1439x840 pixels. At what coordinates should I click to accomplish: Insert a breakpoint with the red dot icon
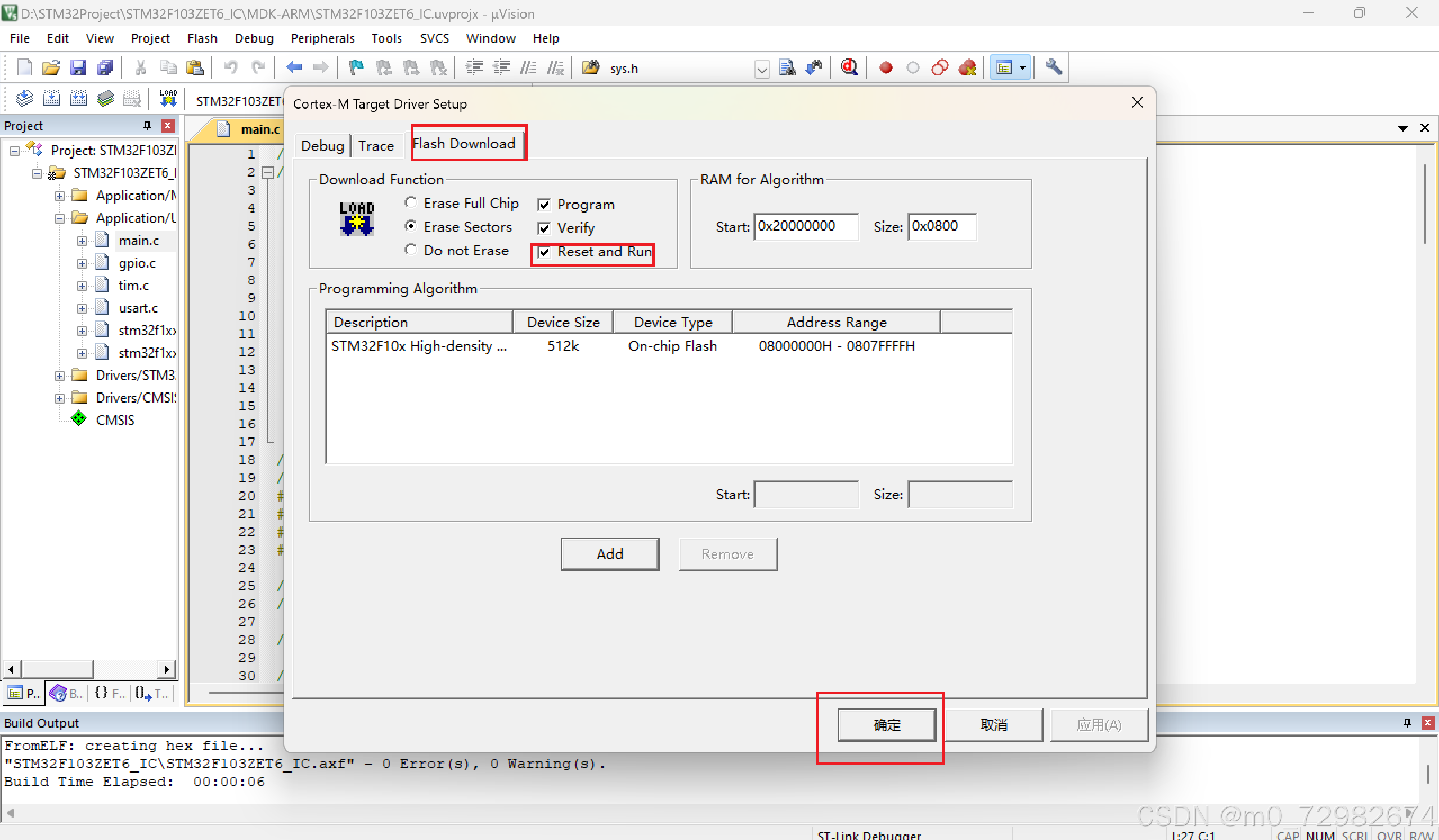pyautogui.click(x=885, y=68)
